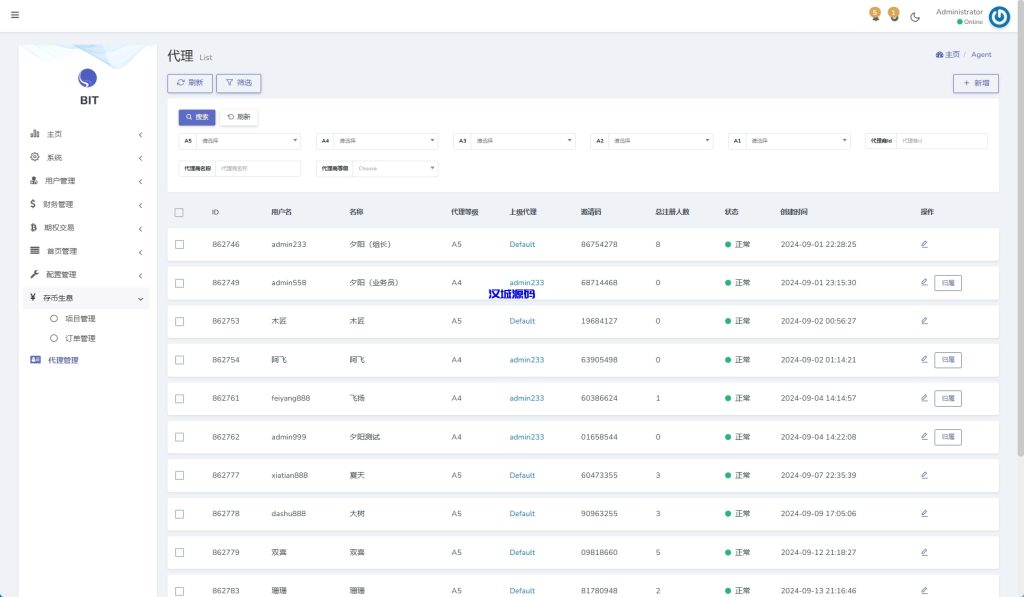Viewport: 1024px width, 597px height.
Task: Open the 代理商等级 Choose dropdown
Action: [395, 169]
